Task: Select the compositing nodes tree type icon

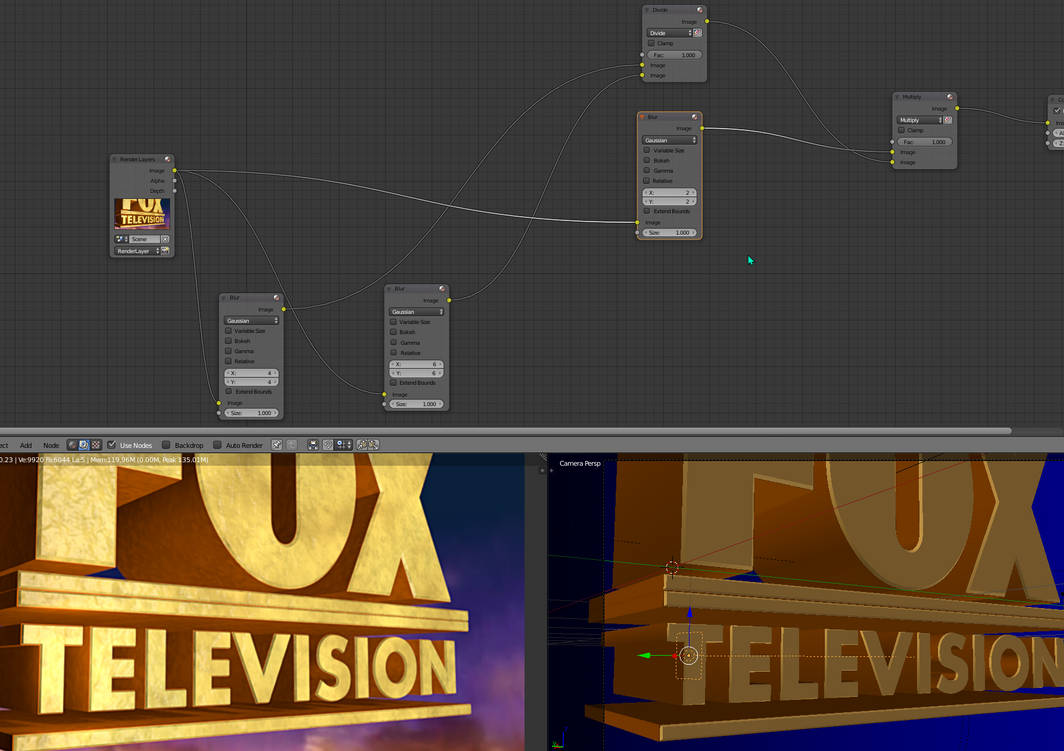Action: (x=83, y=445)
